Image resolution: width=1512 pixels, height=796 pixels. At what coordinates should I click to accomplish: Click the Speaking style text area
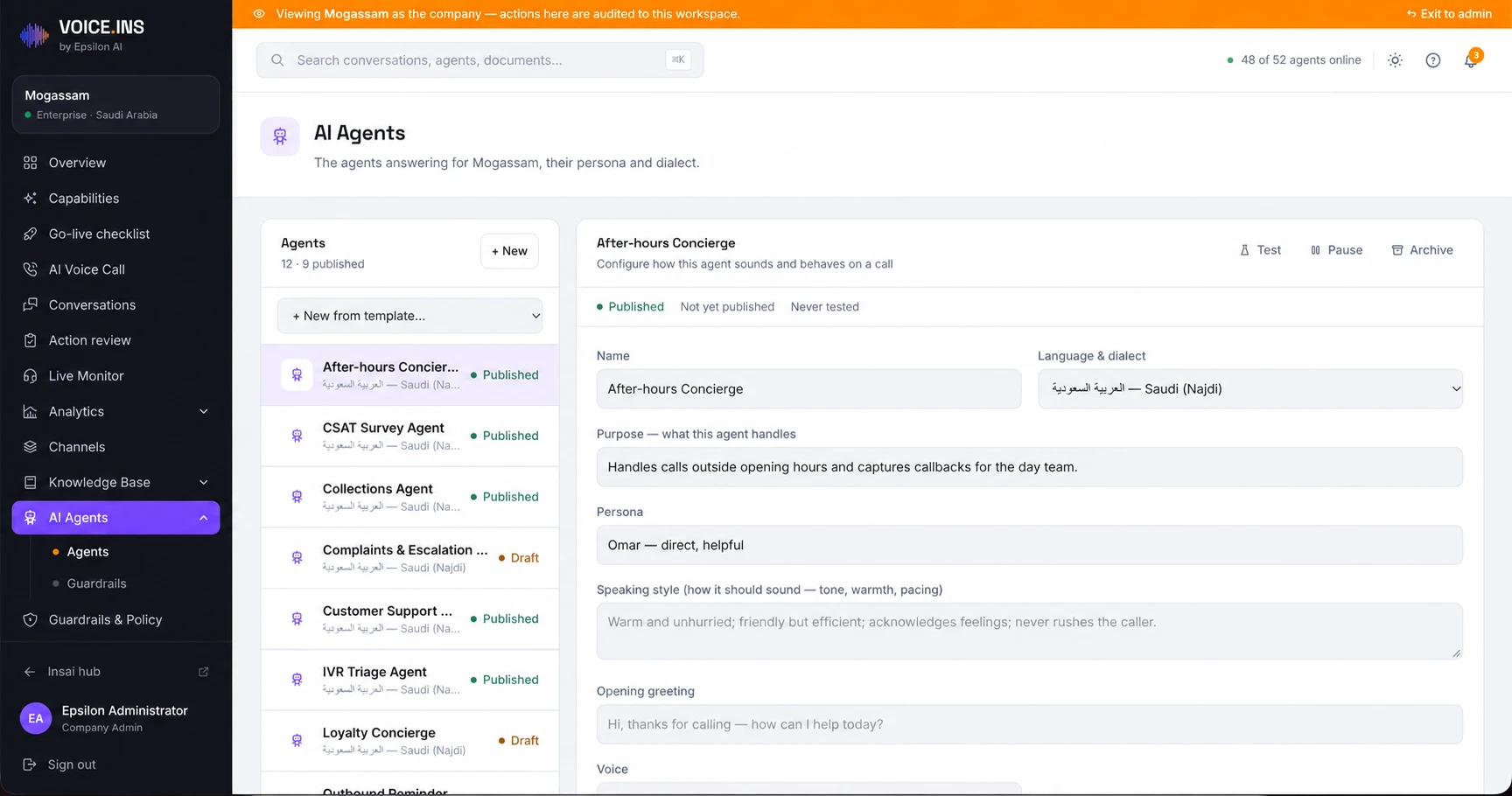click(1029, 631)
